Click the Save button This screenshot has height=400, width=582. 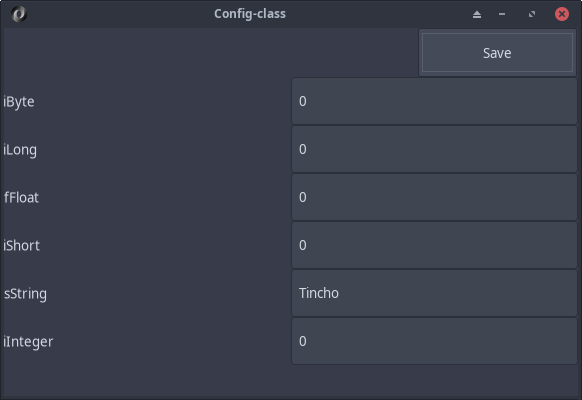(x=497, y=53)
